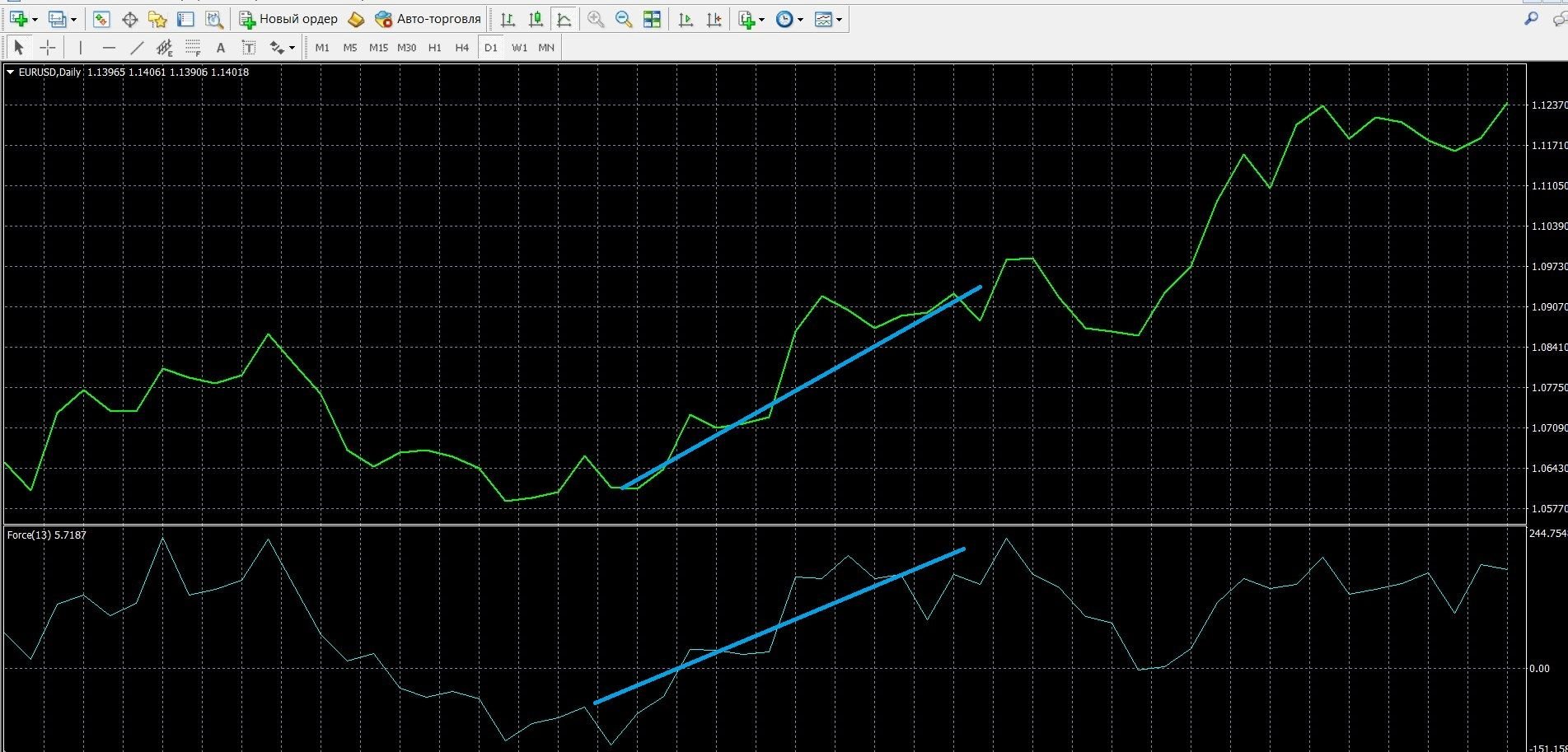
Task: Click the Zoom In magnifier
Action: pyautogui.click(x=596, y=19)
